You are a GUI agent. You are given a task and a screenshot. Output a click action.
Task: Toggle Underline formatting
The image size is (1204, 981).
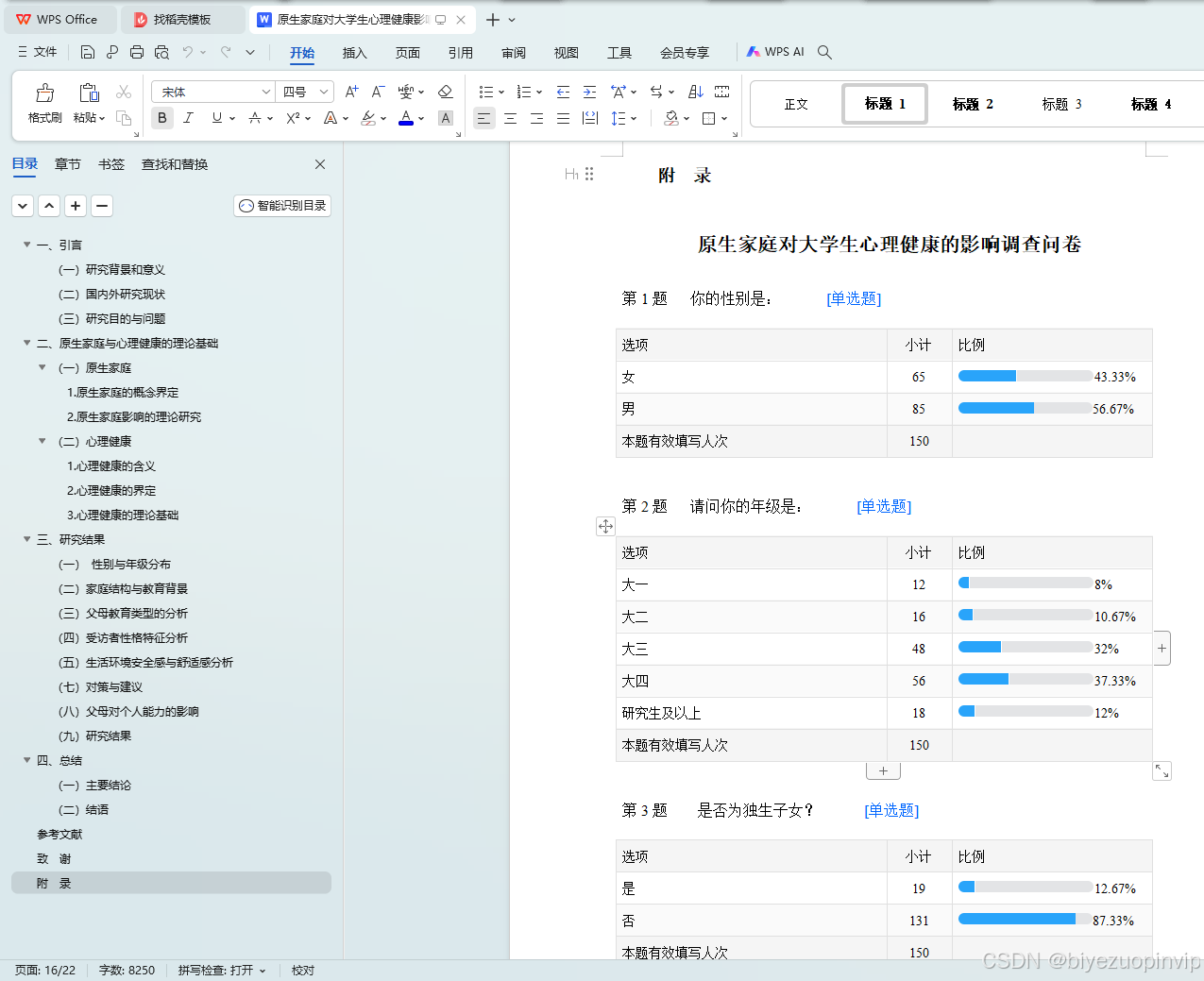pyautogui.click(x=217, y=118)
